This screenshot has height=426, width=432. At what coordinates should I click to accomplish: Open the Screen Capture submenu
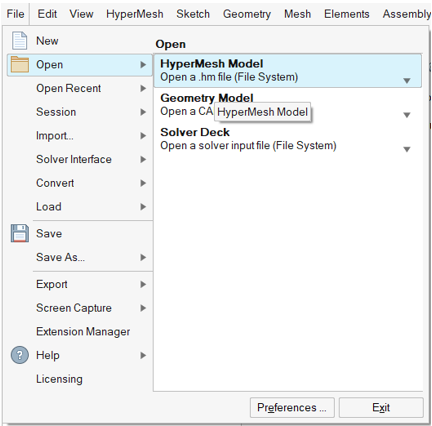point(80,308)
